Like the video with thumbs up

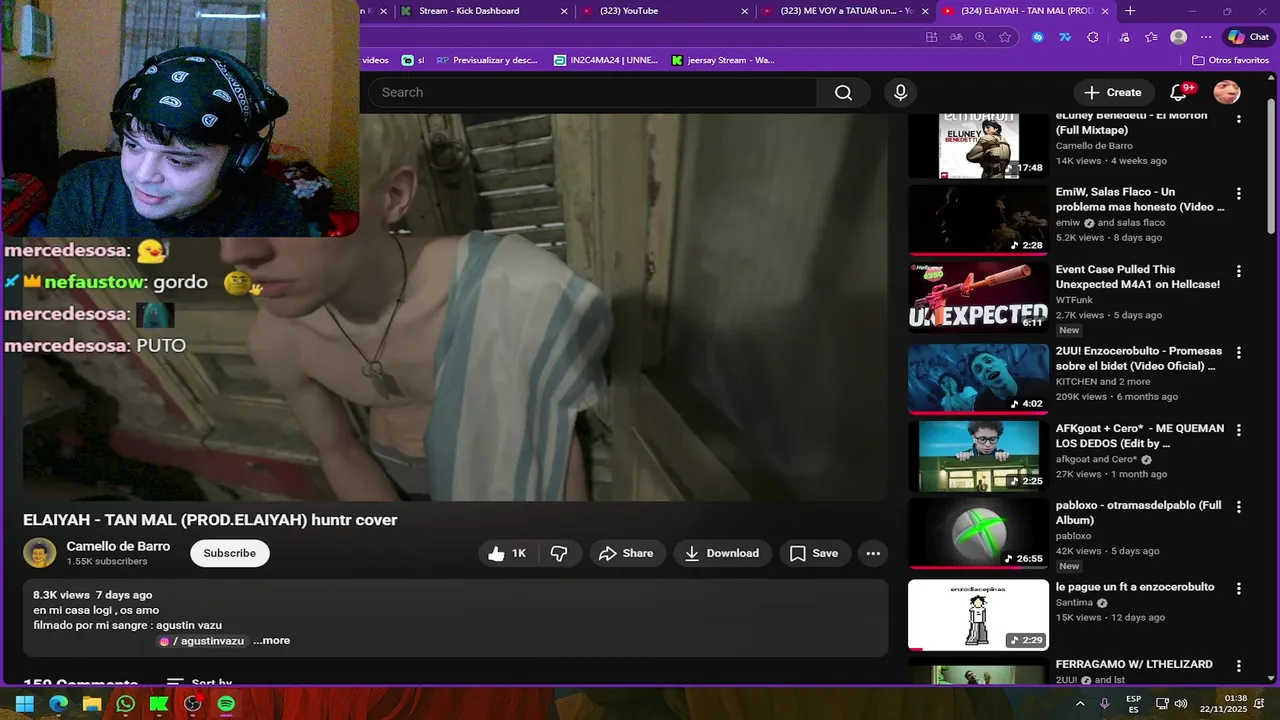click(508, 553)
